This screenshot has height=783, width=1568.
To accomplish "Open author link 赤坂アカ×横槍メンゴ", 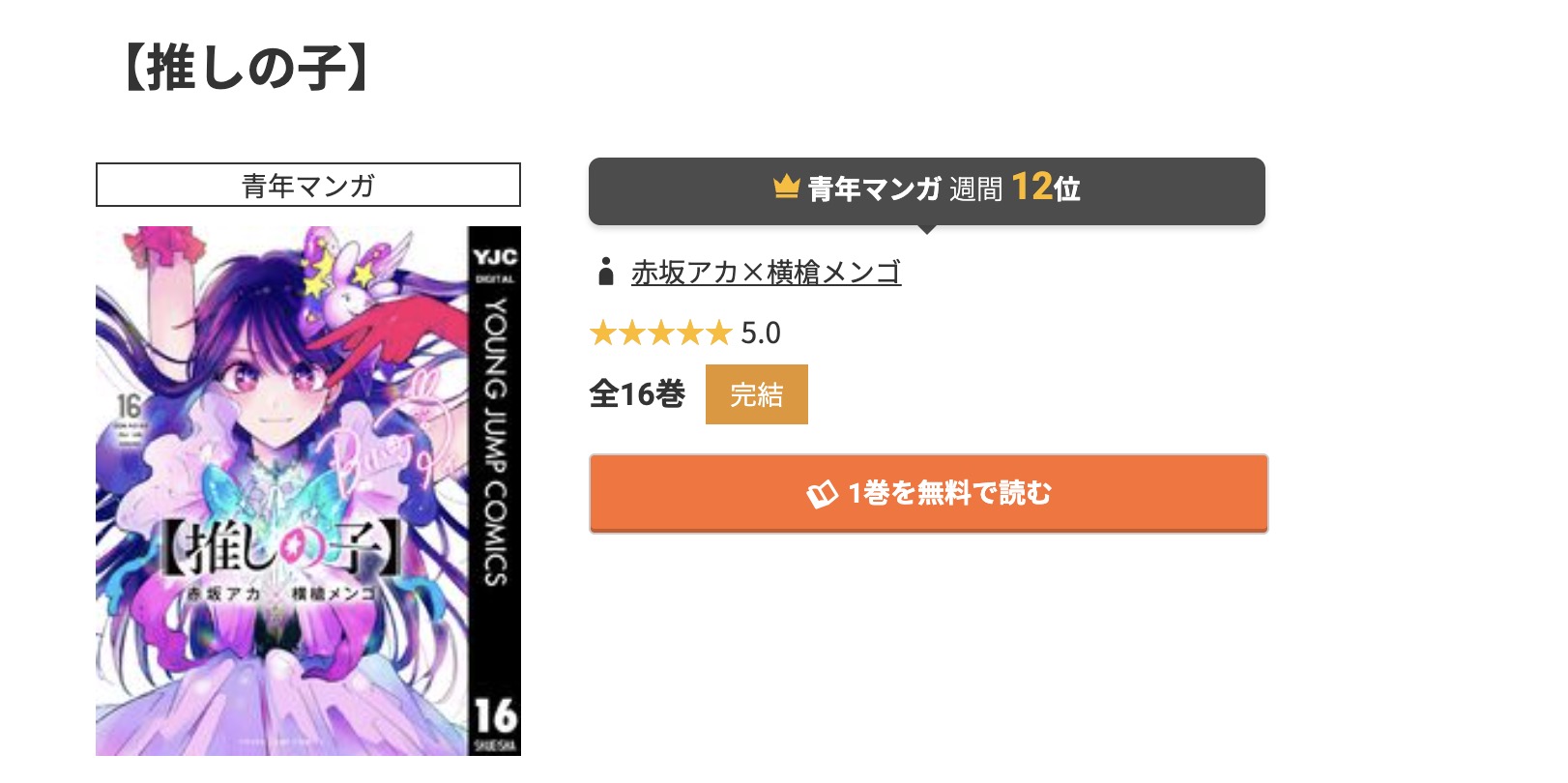I will pos(766,273).
